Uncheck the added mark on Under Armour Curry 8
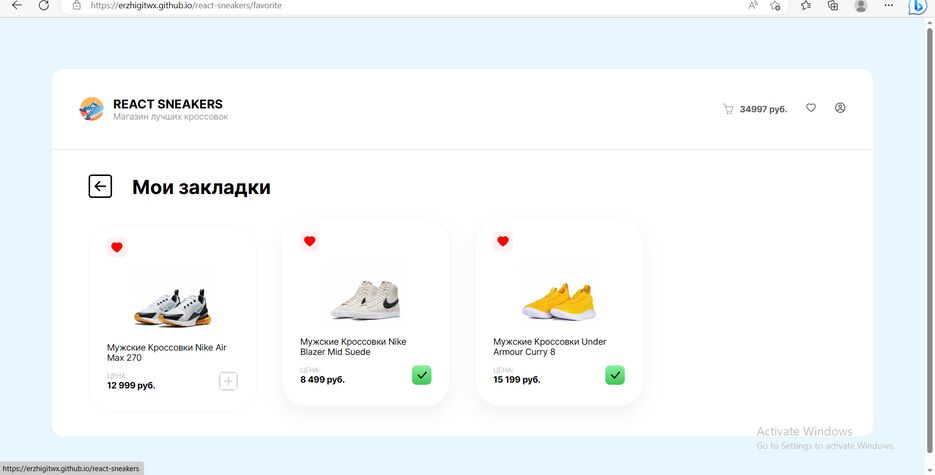Screen dimensions: 935x475 point(615,375)
